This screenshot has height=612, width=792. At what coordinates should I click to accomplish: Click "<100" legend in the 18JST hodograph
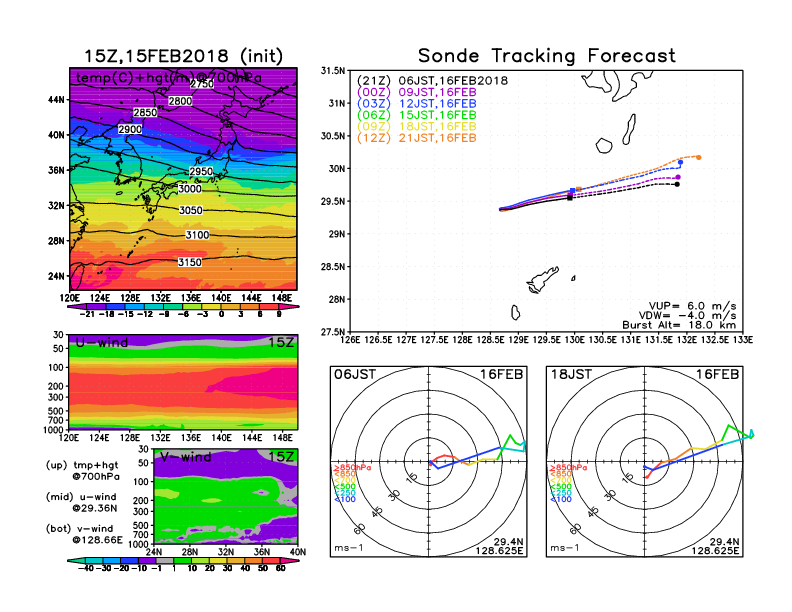[560, 499]
